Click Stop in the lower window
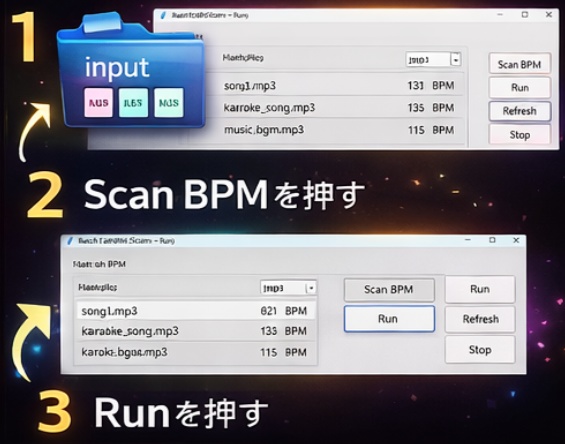This screenshot has width=565, height=444. (x=480, y=350)
